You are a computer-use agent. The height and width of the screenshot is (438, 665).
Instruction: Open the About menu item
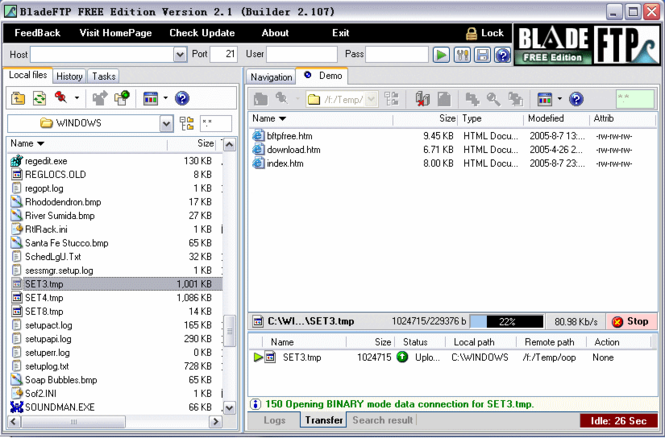[275, 33]
